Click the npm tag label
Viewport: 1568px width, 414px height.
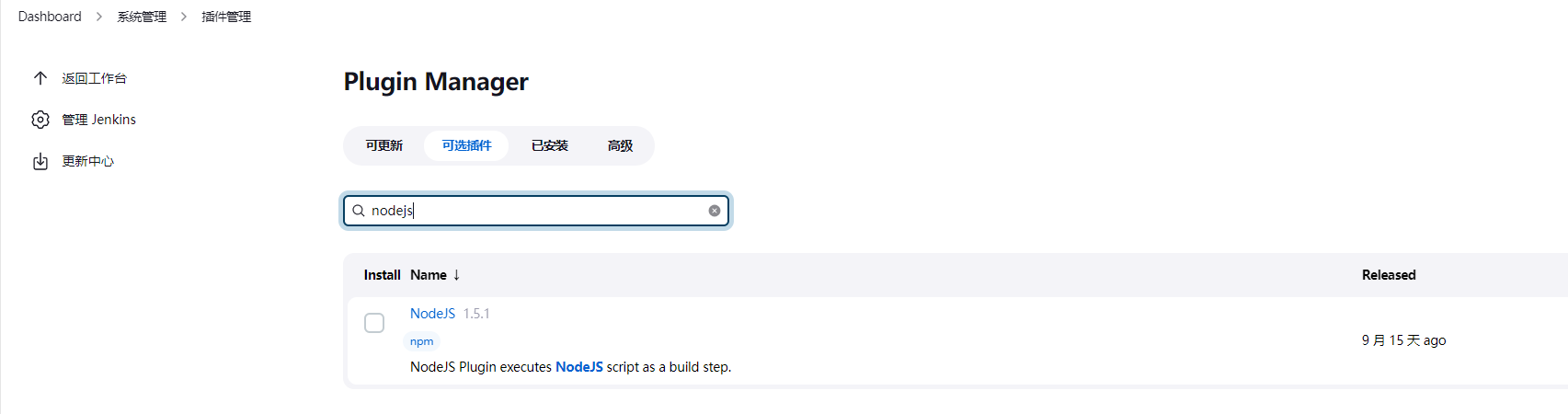click(422, 341)
